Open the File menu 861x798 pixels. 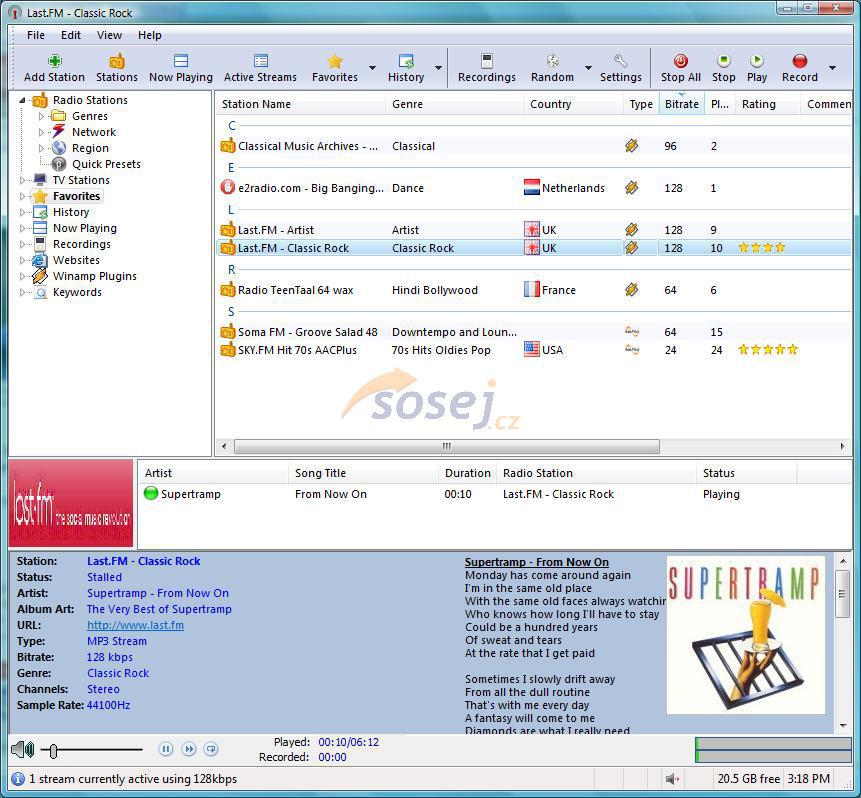click(36, 35)
